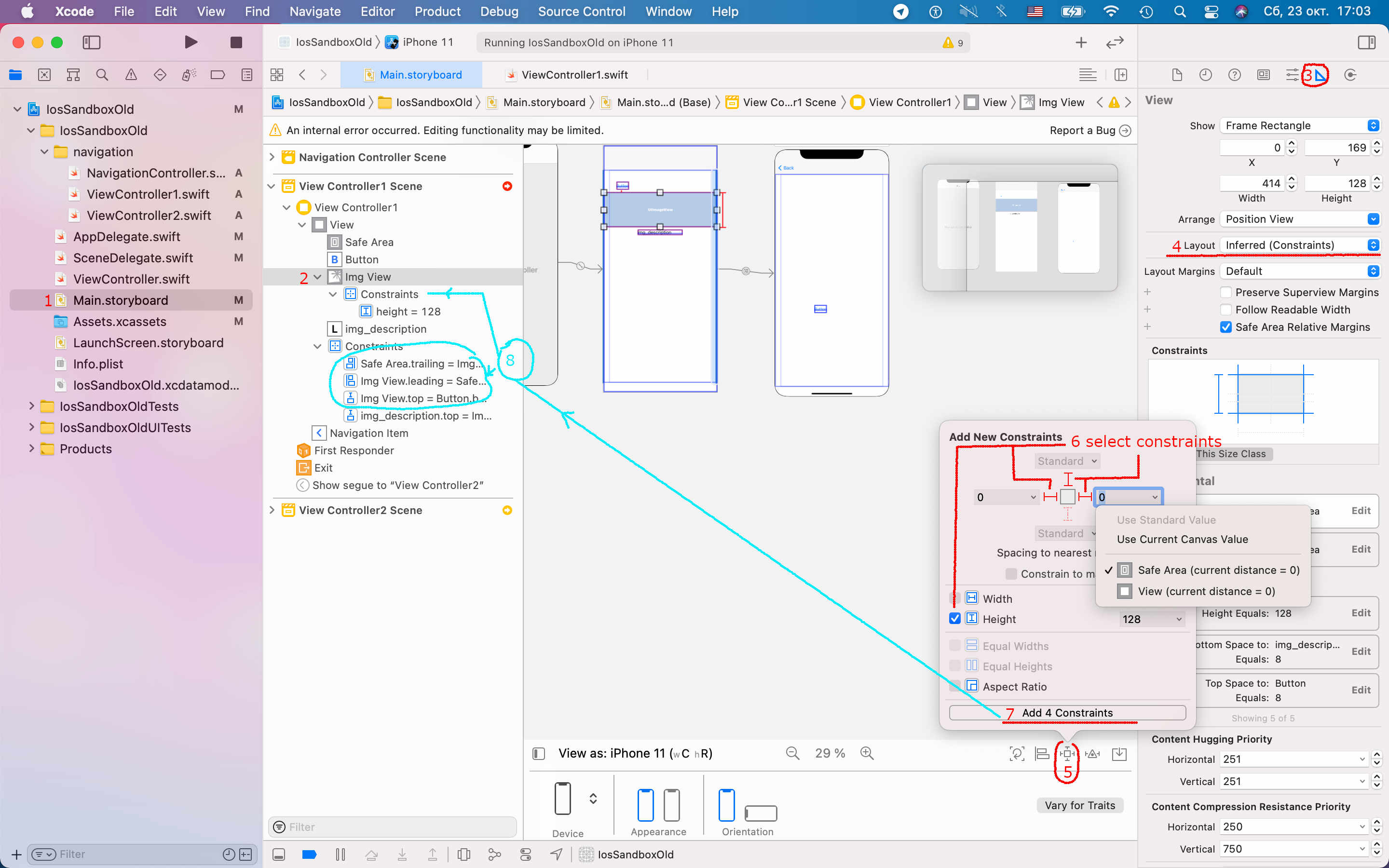Open the source control navigator icon
Screen dimensions: 1389x868
[44, 75]
